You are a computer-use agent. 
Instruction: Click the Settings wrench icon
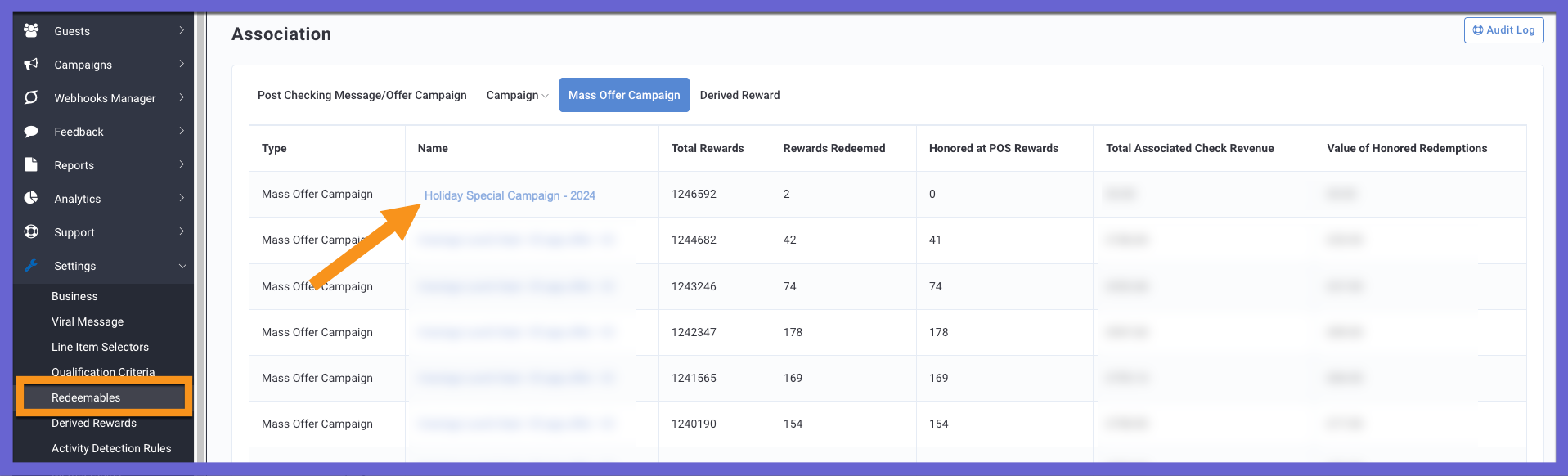click(x=31, y=265)
